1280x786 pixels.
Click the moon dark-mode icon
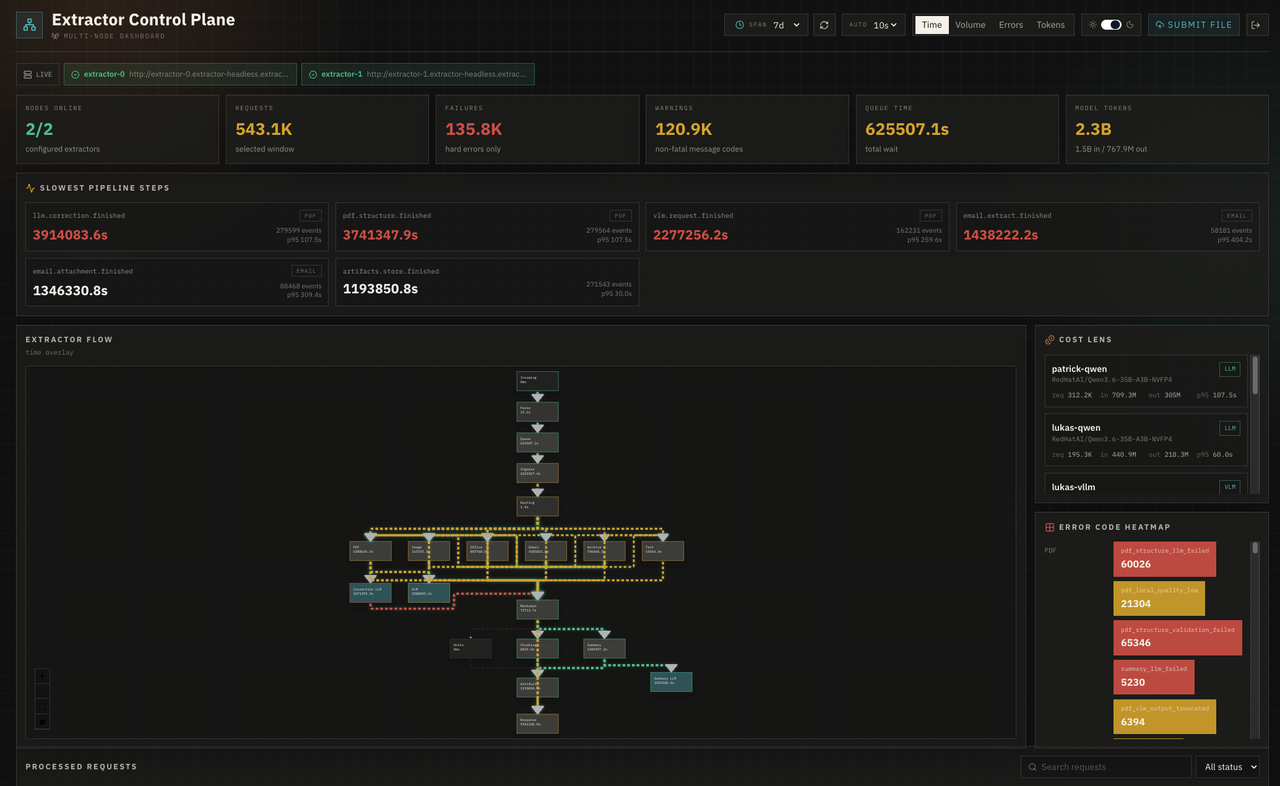(x=1130, y=25)
